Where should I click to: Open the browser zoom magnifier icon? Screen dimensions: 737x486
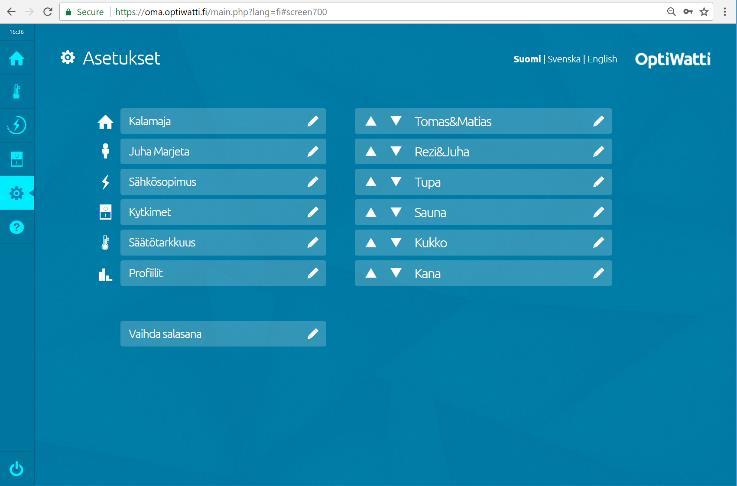pos(671,12)
